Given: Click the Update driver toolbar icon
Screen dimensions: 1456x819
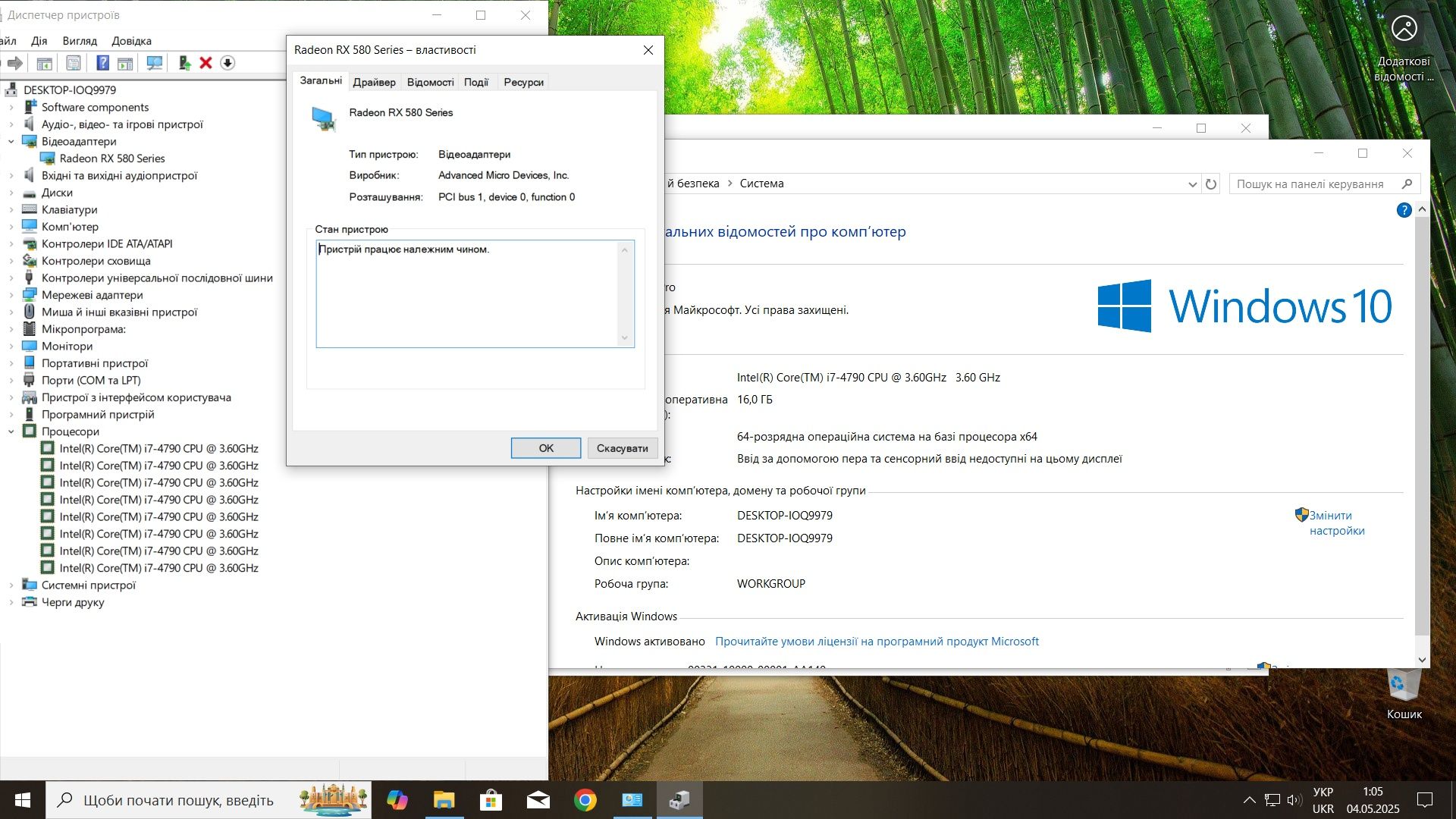Looking at the screenshot, I should click(184, 63).
